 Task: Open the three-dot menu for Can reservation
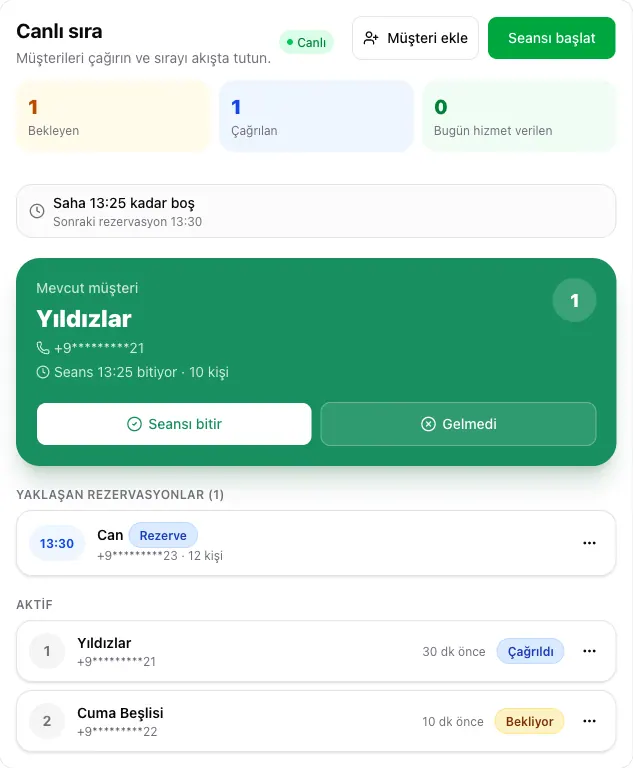point(589,543)
